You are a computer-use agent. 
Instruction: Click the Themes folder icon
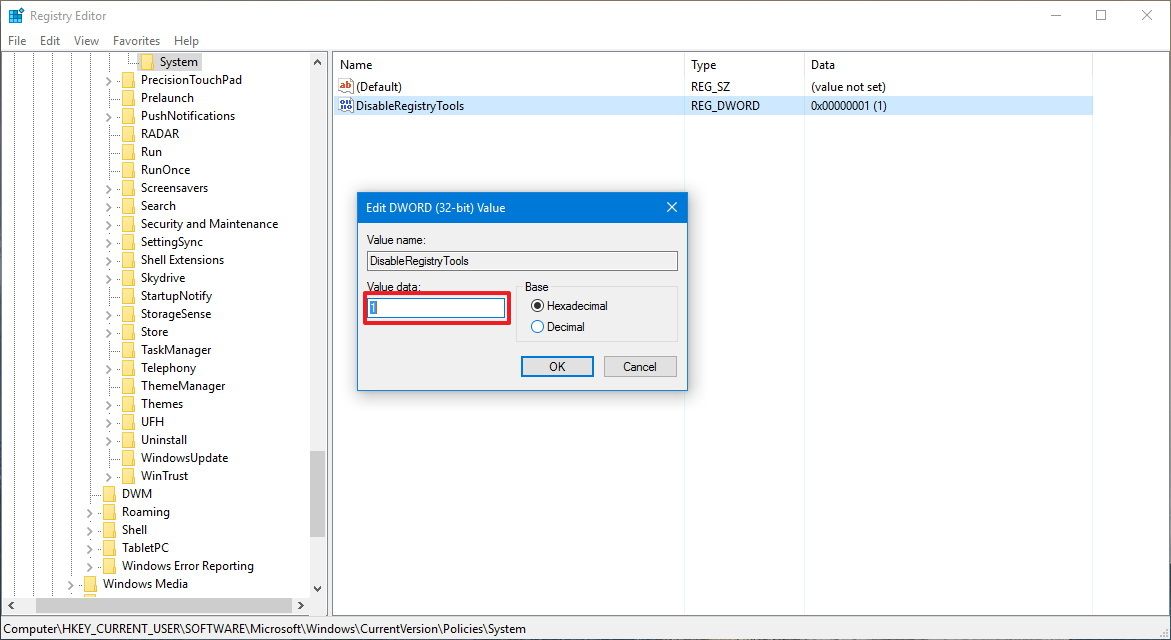tap(129, 403)
